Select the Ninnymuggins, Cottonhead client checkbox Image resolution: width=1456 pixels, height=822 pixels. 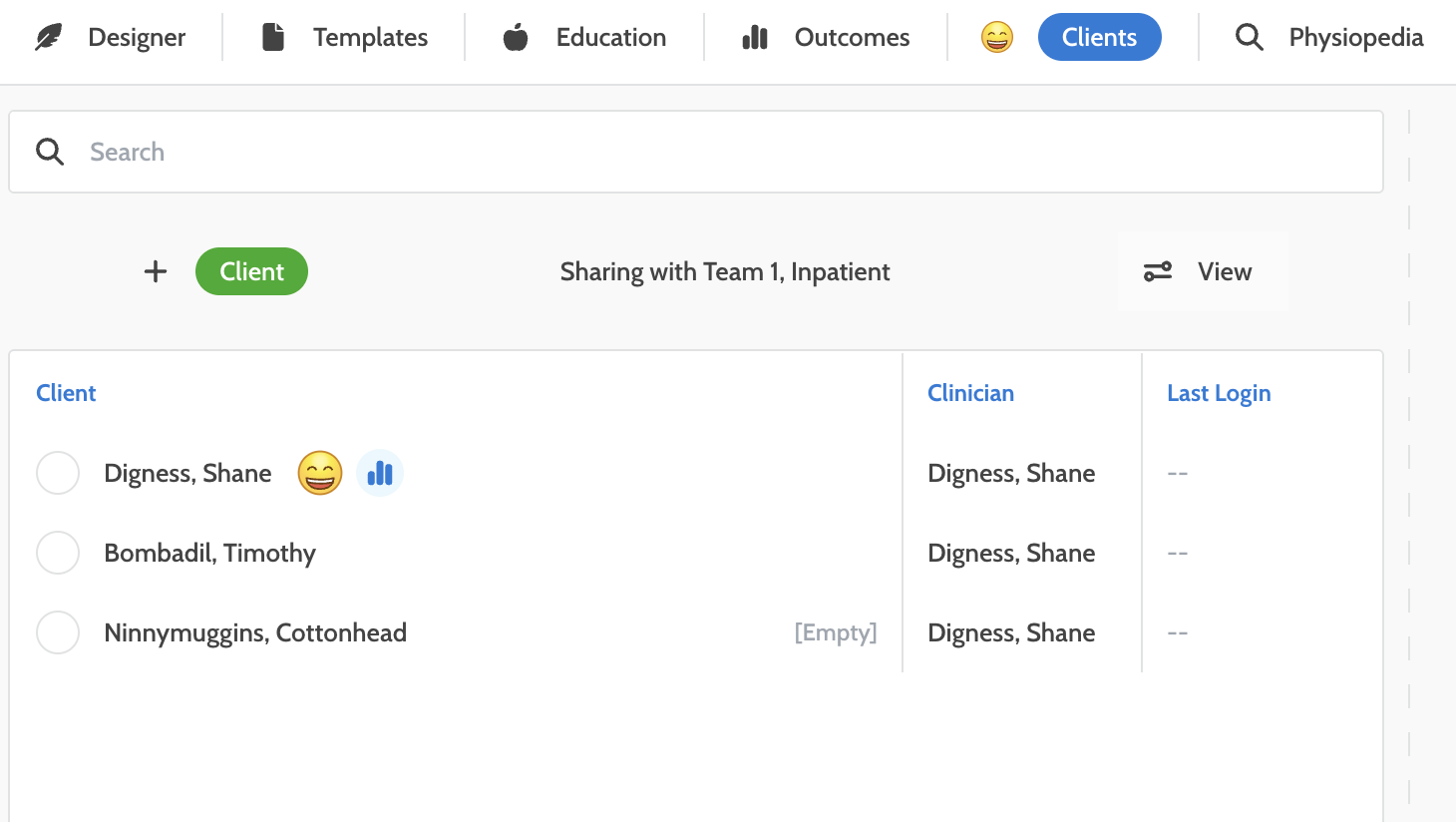coord(58,632)
